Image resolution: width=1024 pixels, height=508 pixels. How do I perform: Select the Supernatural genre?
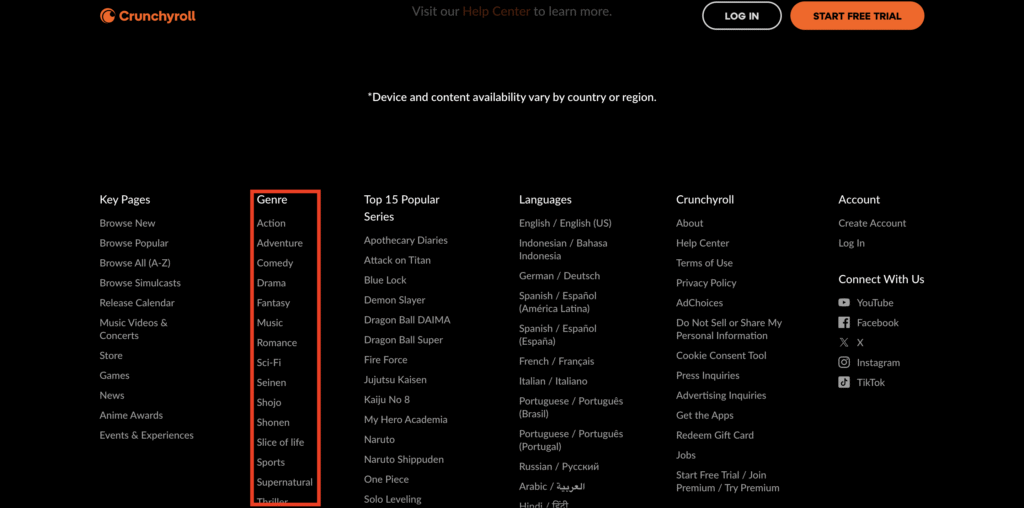pyautogui.click(x=285, y=483)
